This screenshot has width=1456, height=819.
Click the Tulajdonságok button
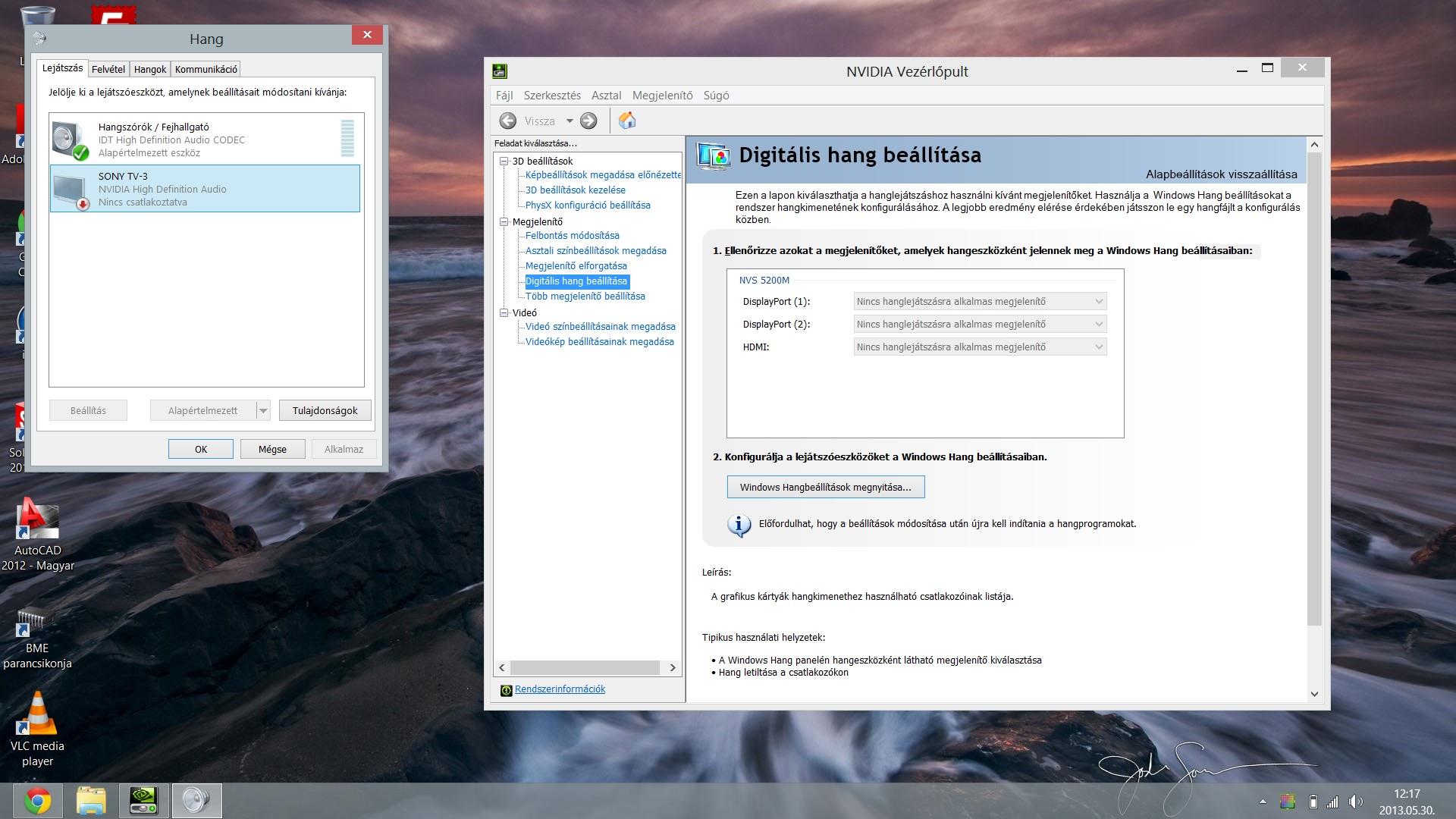(x=325, y=410)
